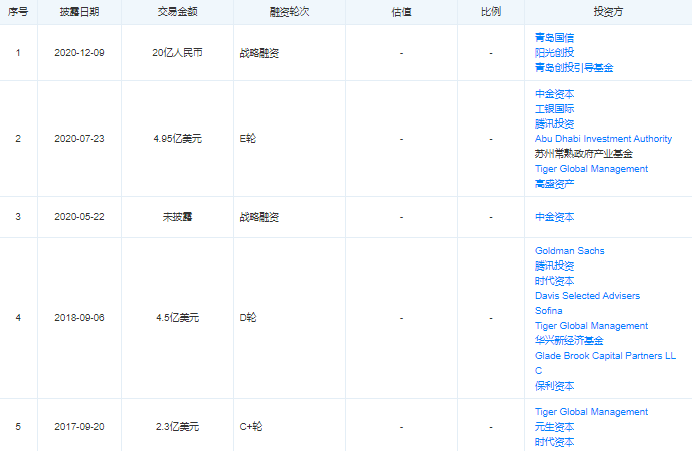Click the 融资轮次 column header
Viewport: 692px width, 451px height.
click(x=290, y=12)
